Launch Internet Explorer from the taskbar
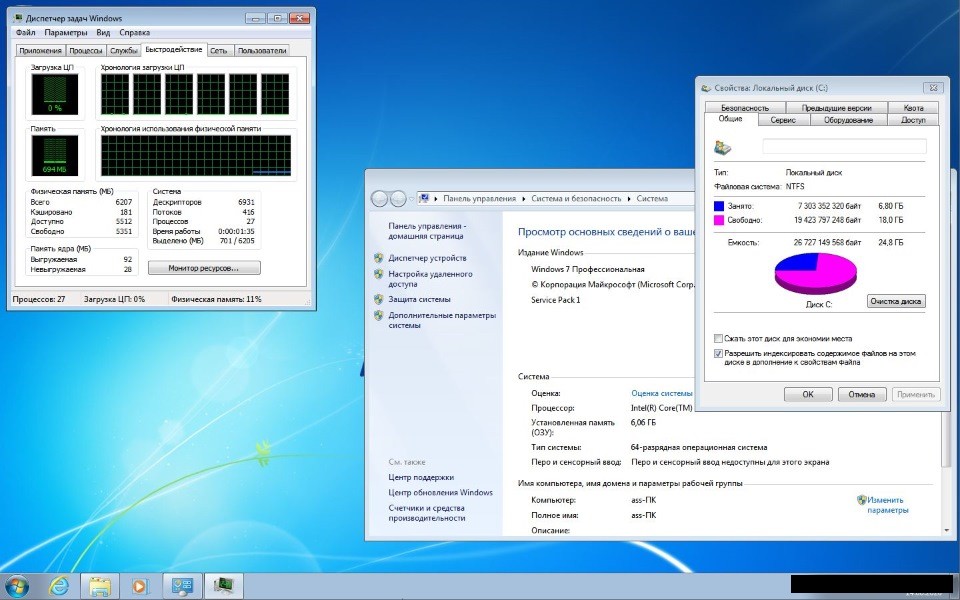960x600 pixels. (59, 586)
